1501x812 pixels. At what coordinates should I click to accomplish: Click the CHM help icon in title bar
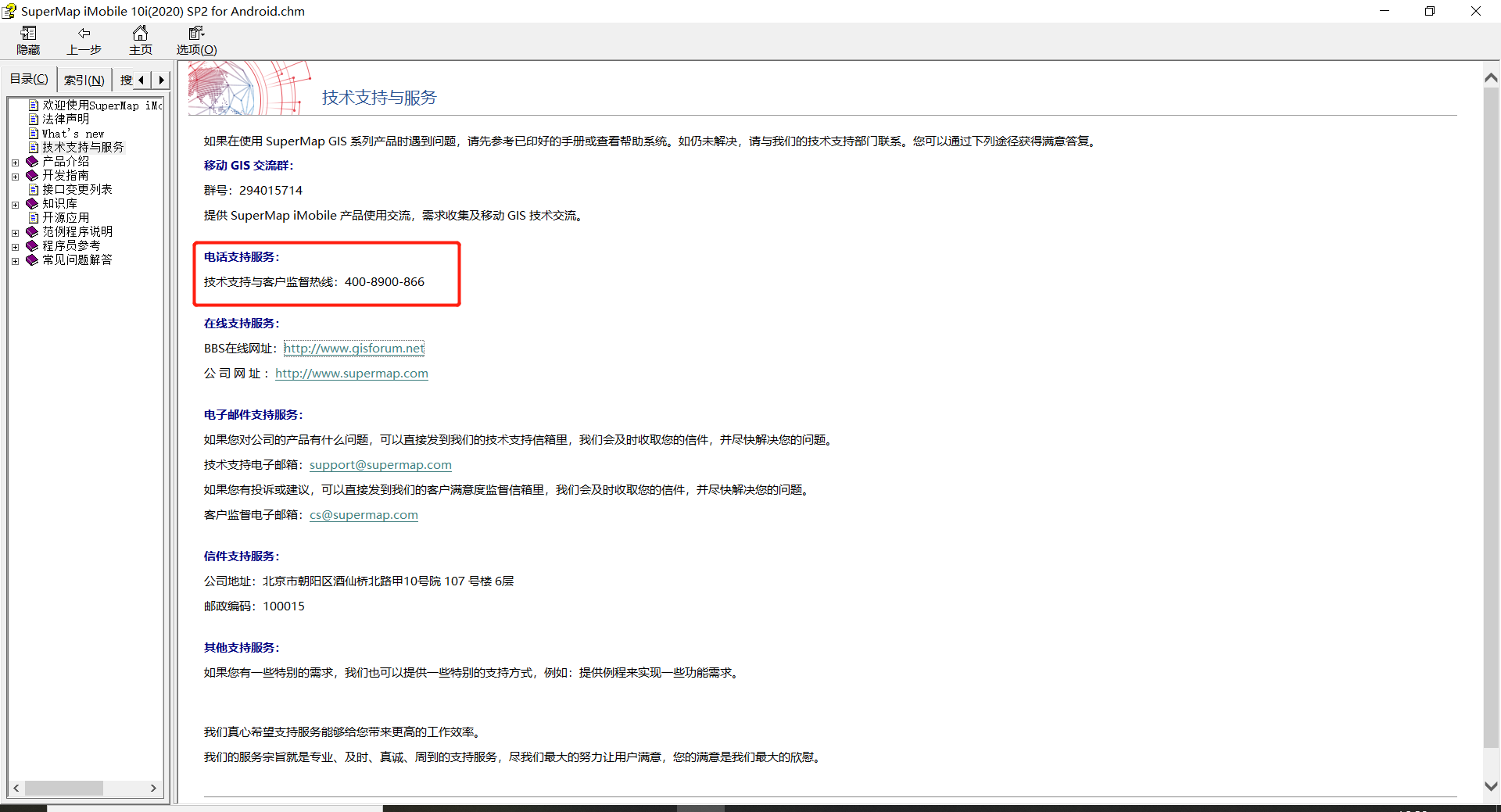pyautogui.click(x=9, y=11)
